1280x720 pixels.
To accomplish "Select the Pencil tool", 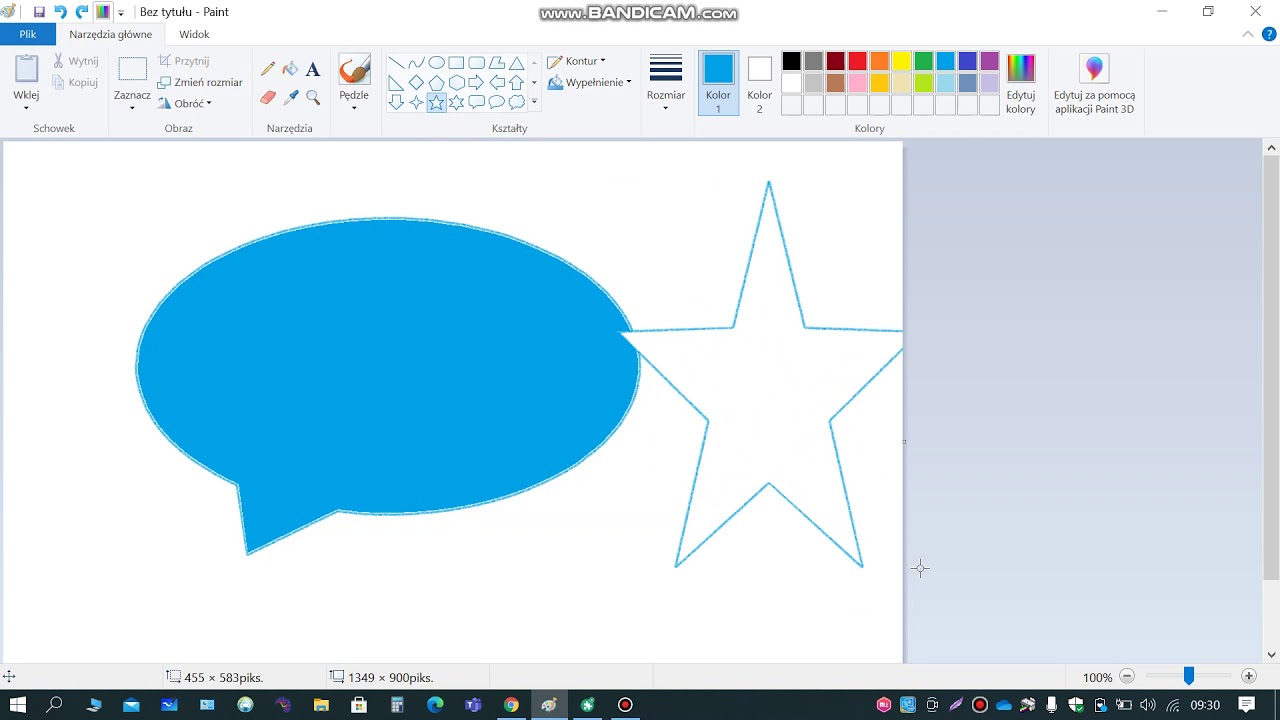I will tap(268, 69).
